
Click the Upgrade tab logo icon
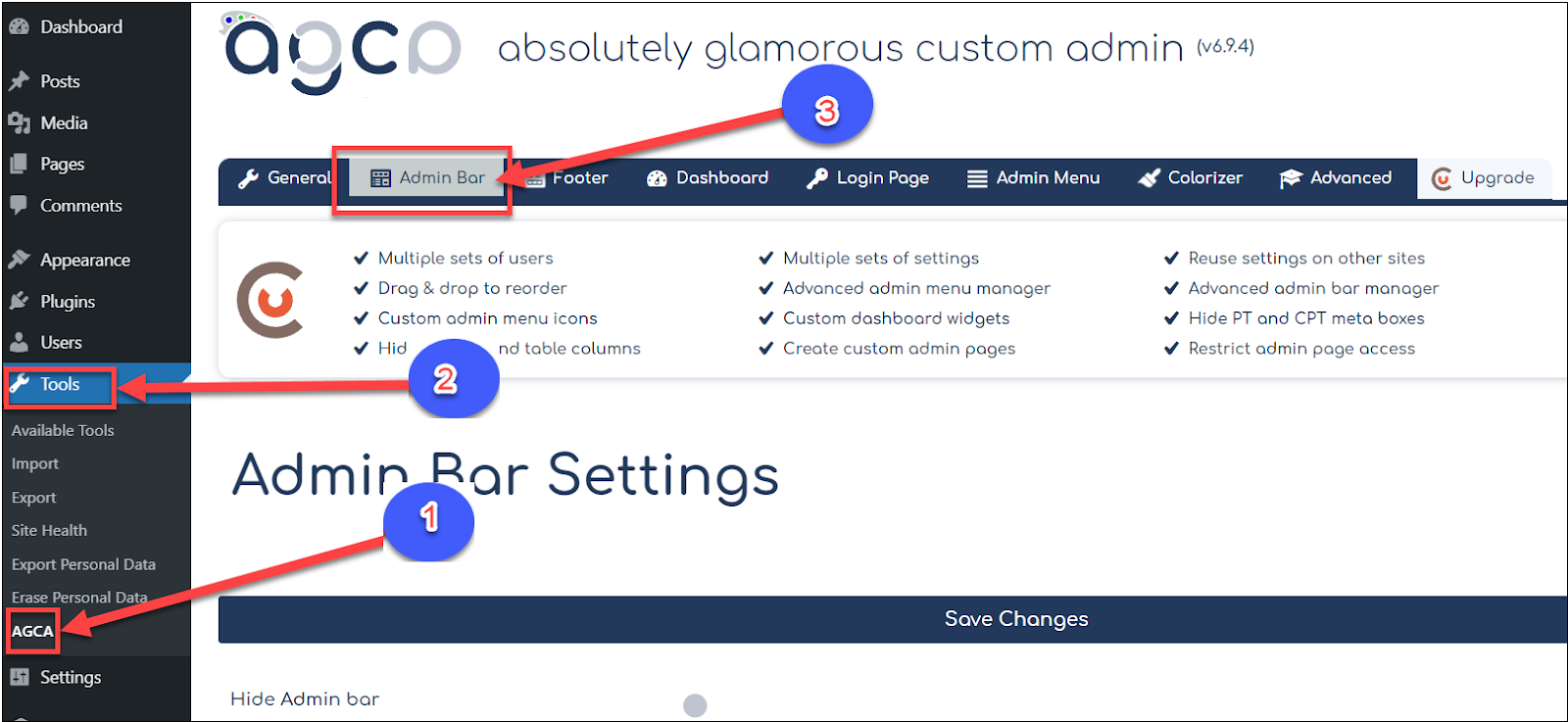pyautogui.click(x=1442, y=178)
